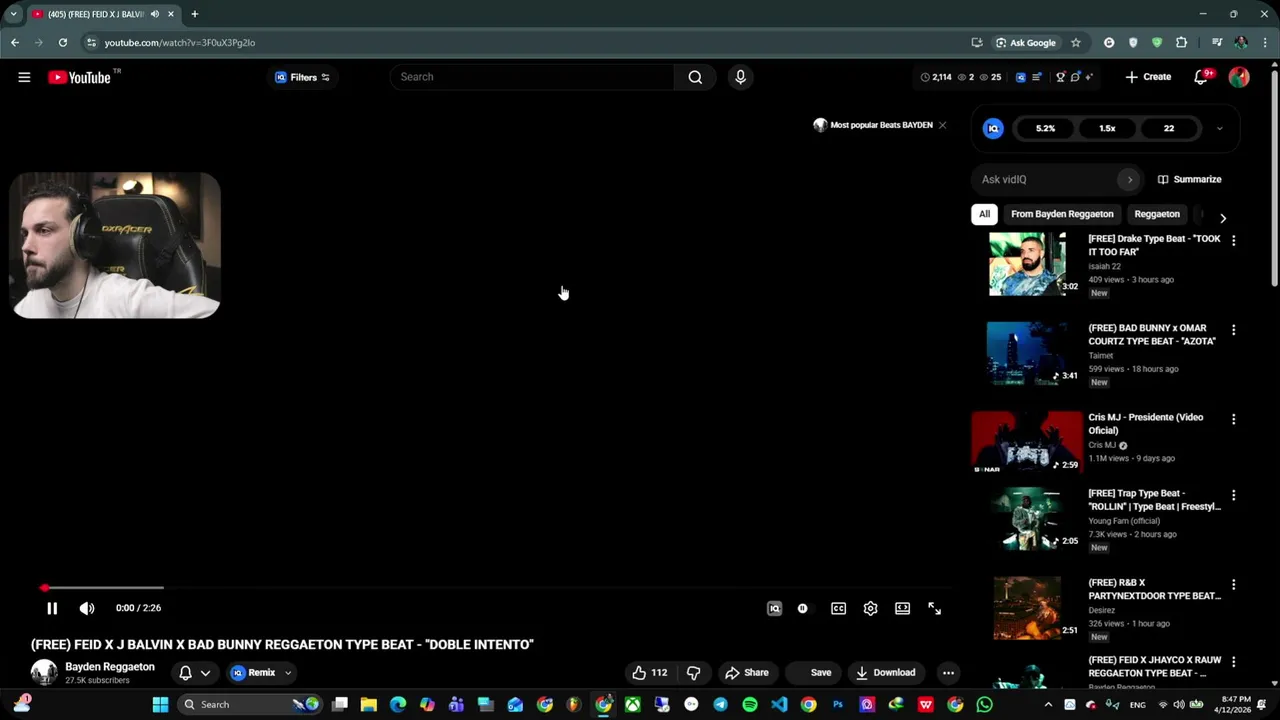1280x720 pixels.
Task: Open player settings gear
Action: coord(870,608)
